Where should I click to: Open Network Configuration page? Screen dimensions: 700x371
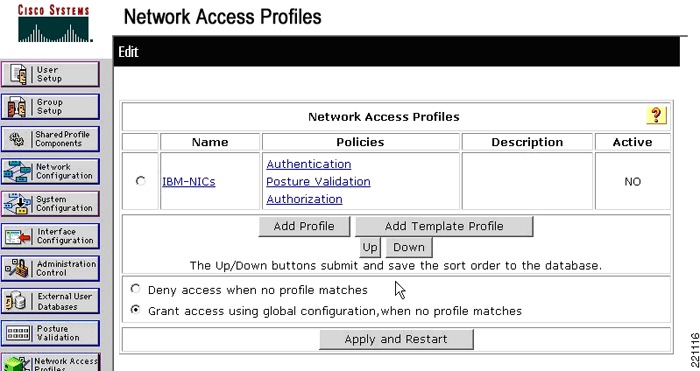50,171
